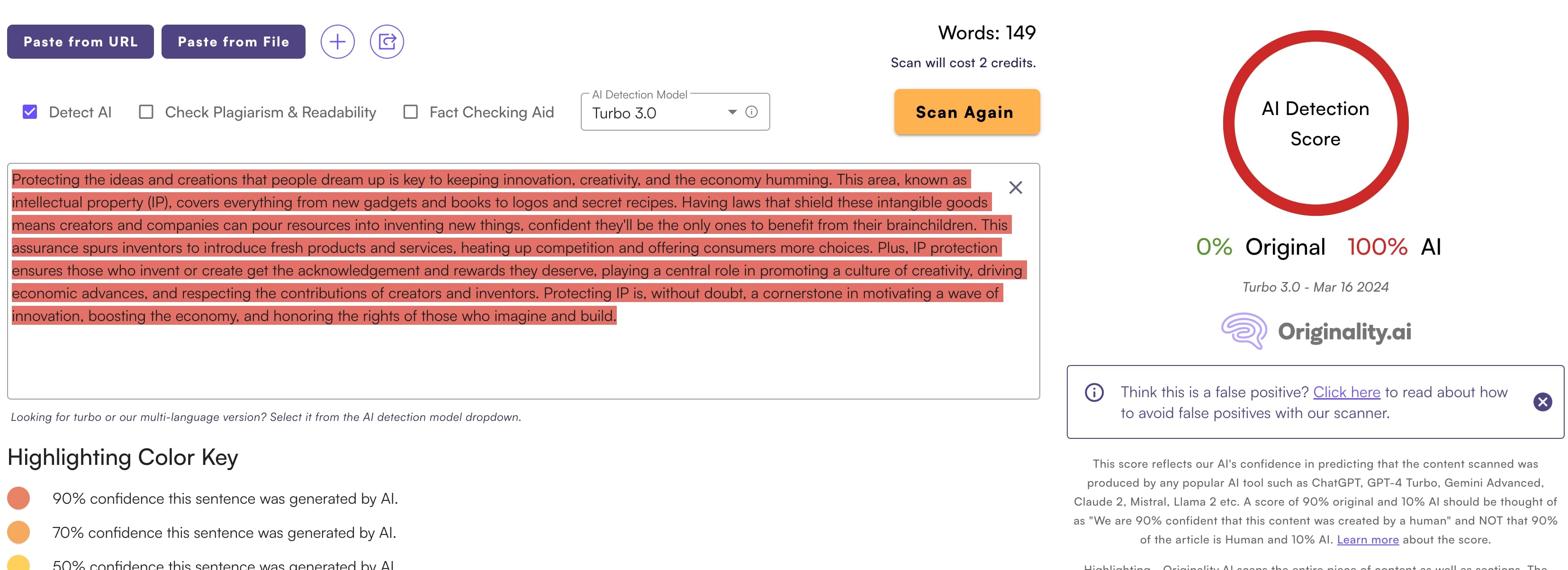Click the red AI Detection Score circle
This screenshot has height=570, width=1568.
click(x=1316, y=123)
